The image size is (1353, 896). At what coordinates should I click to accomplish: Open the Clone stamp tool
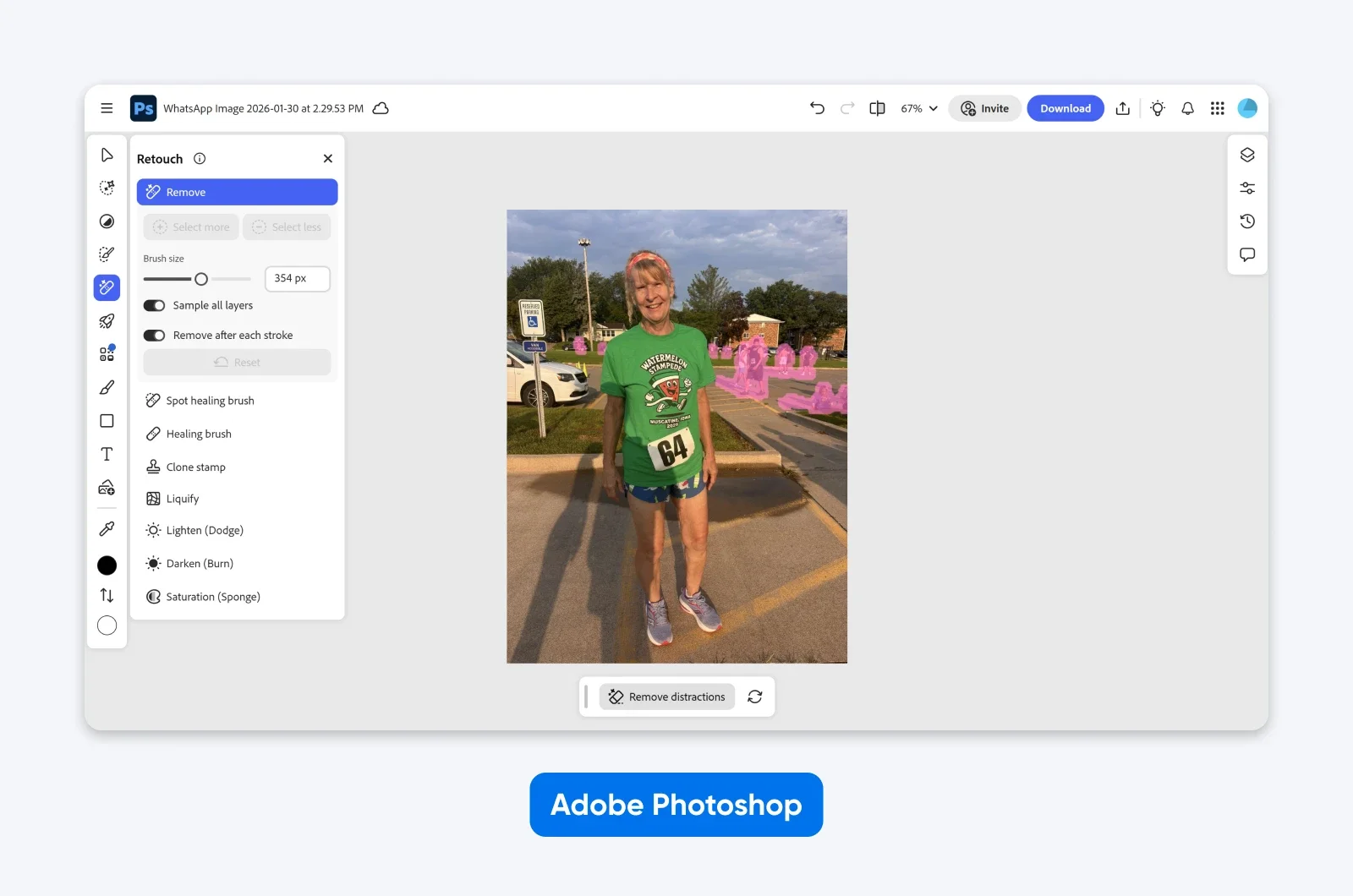(x=195, y=466)
